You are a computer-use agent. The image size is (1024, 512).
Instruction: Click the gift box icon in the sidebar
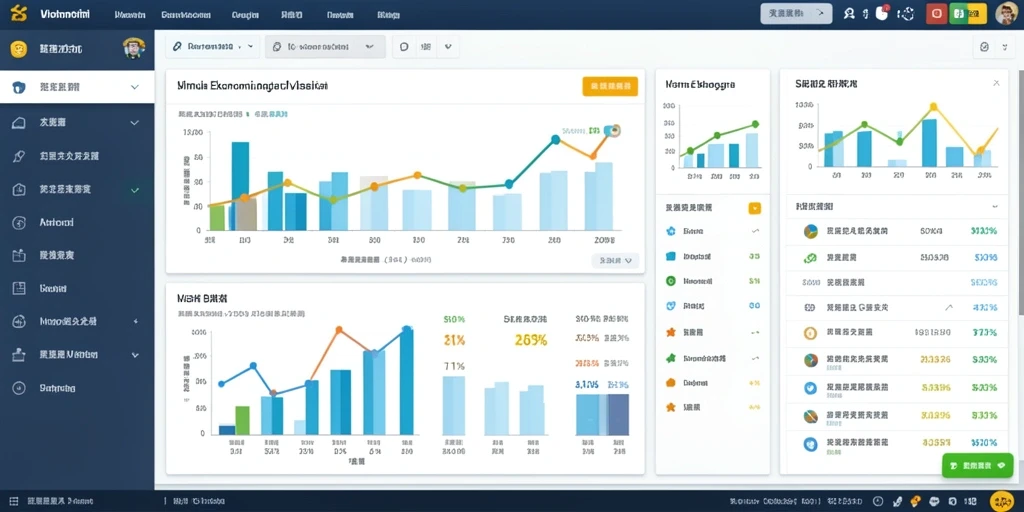pyautogui.click(x=19, y=255)
